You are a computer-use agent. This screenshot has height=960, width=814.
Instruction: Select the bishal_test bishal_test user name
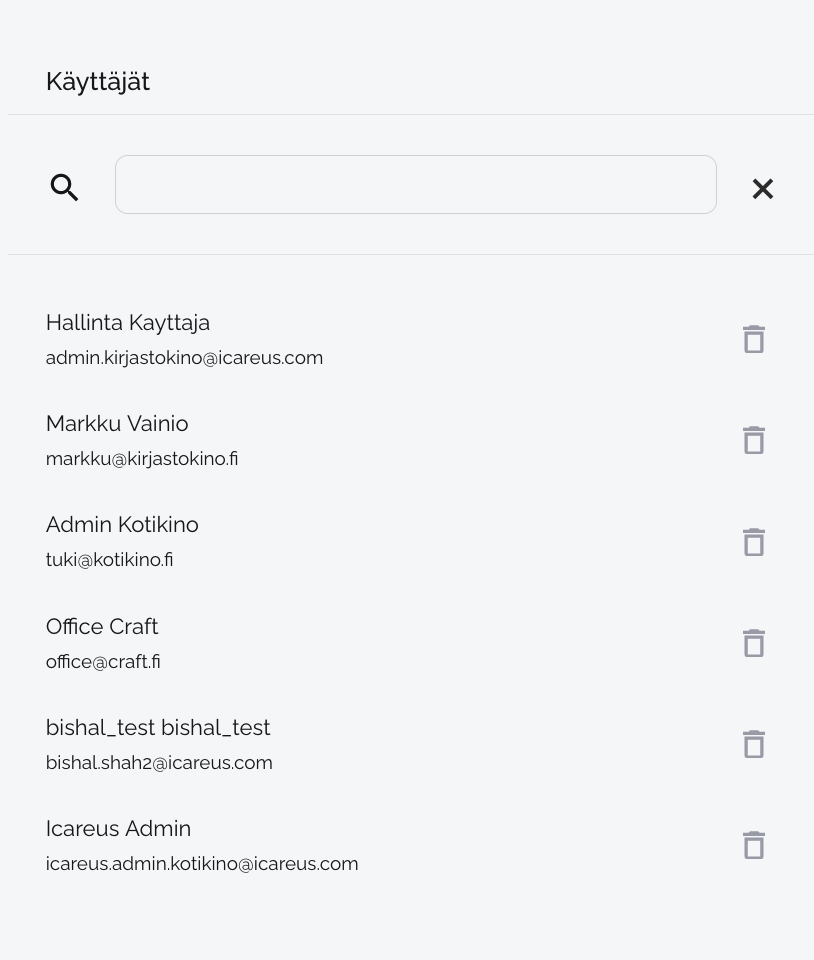pos(158,728)
